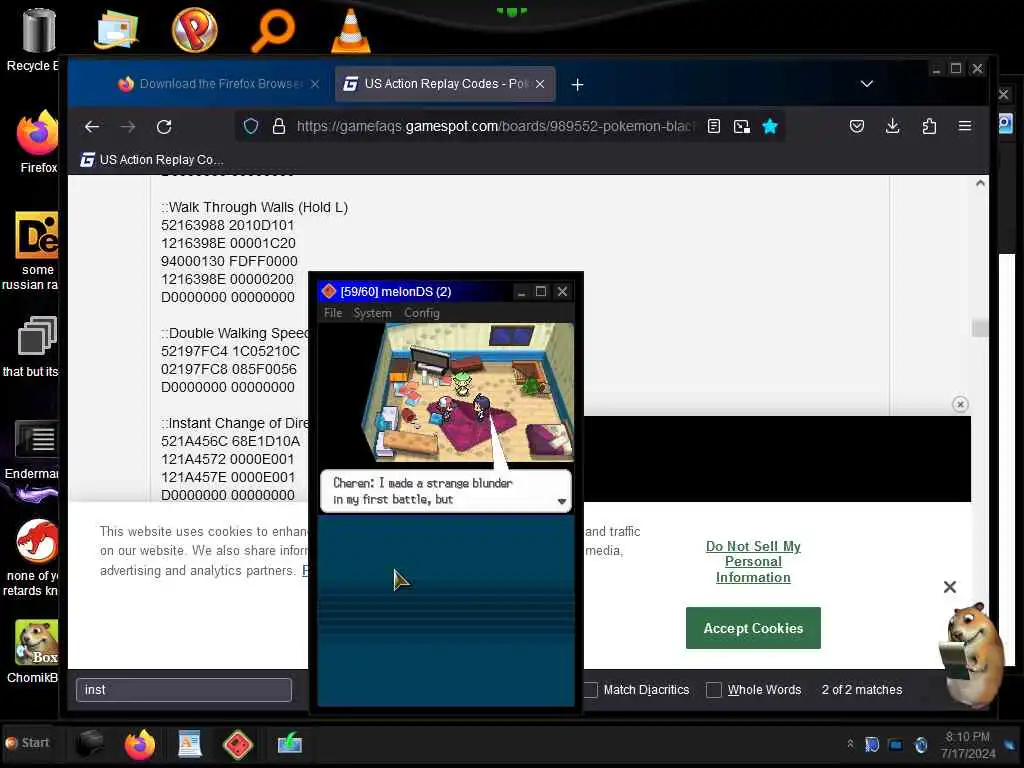Open the Start menu

(27, 743)
